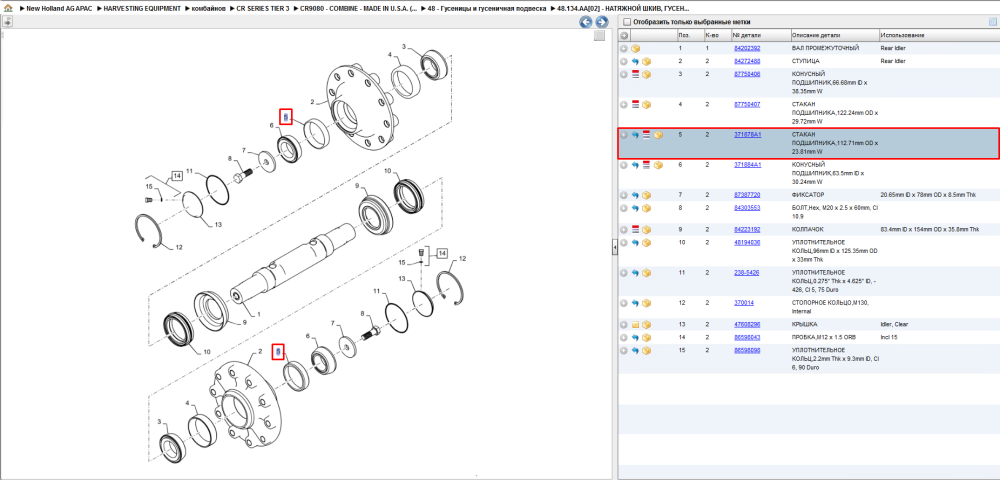The image size is (1000, 480).
Task: Click the small square fit-view button on diagram
Action: pos(599,36)
